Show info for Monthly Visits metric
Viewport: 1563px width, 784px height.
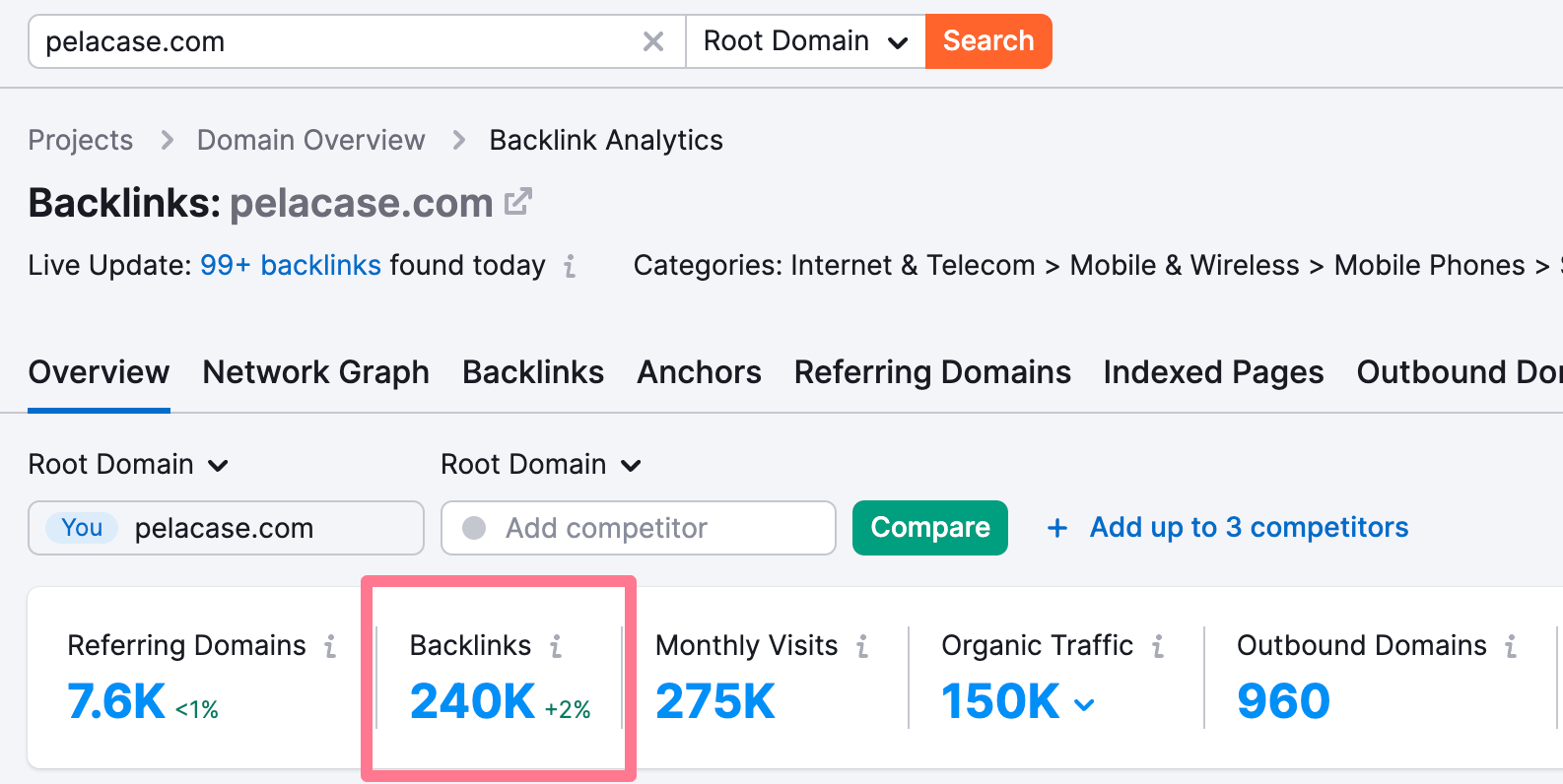tap(862, 646)
